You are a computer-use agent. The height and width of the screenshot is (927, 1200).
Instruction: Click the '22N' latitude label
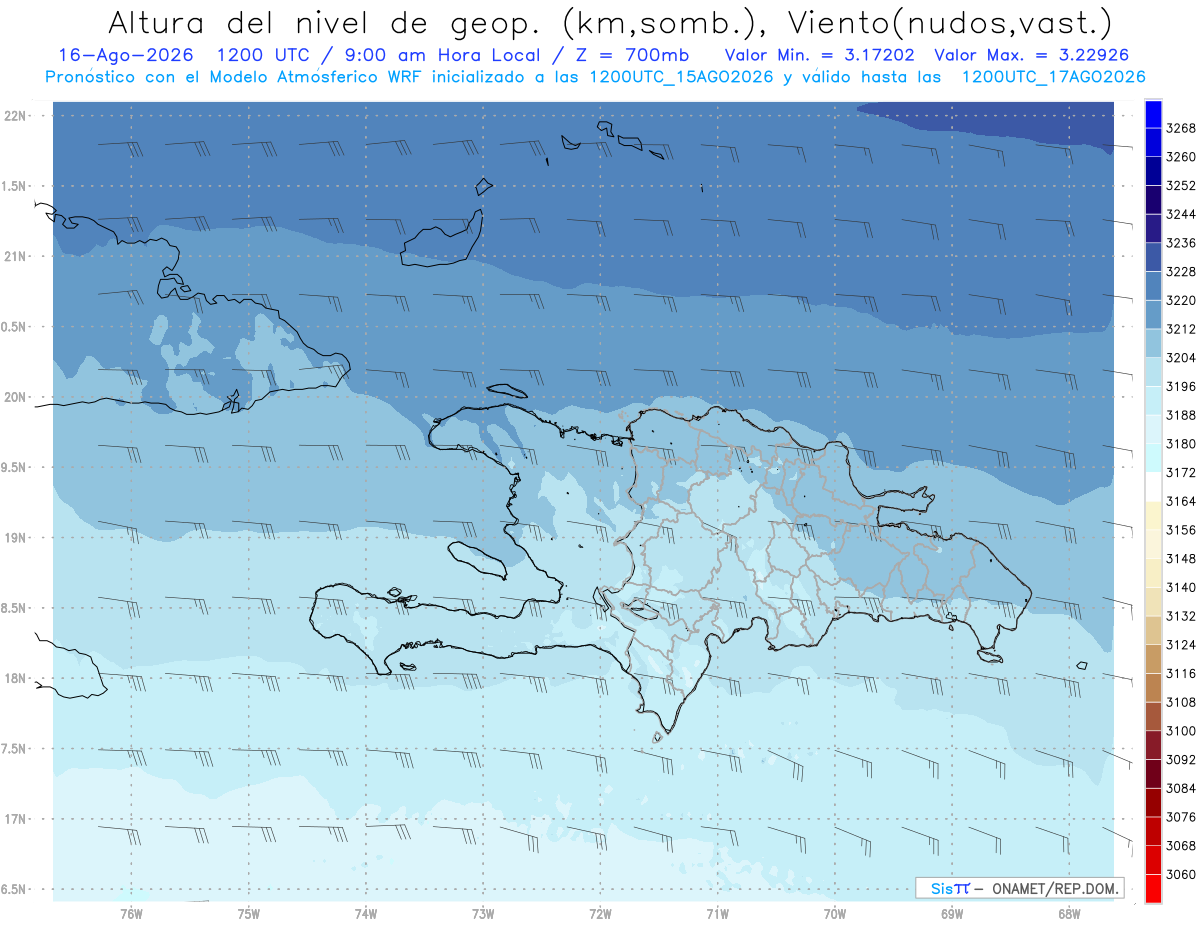16,116
